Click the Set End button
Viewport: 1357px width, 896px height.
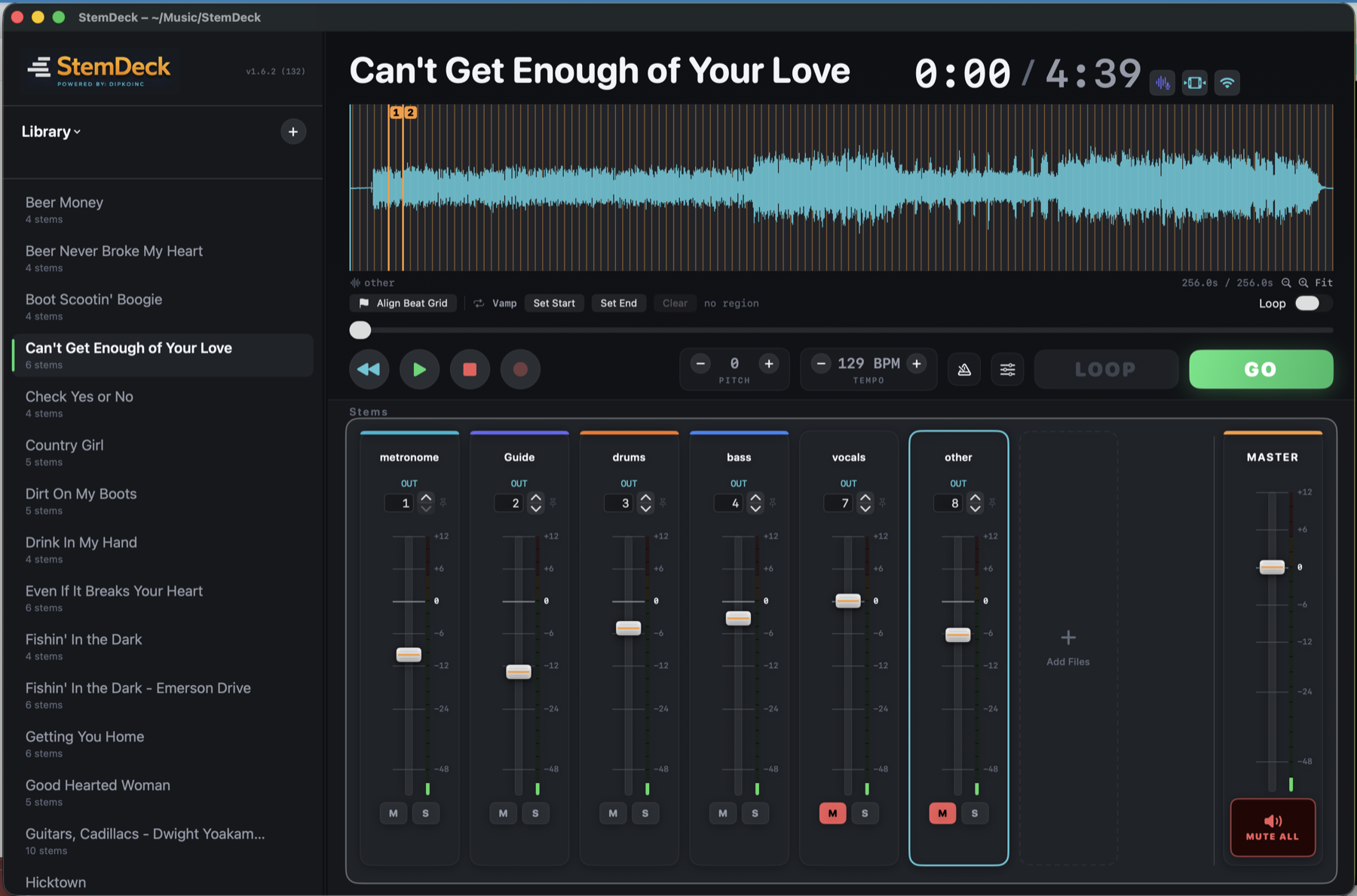click(x=618, y=303)
